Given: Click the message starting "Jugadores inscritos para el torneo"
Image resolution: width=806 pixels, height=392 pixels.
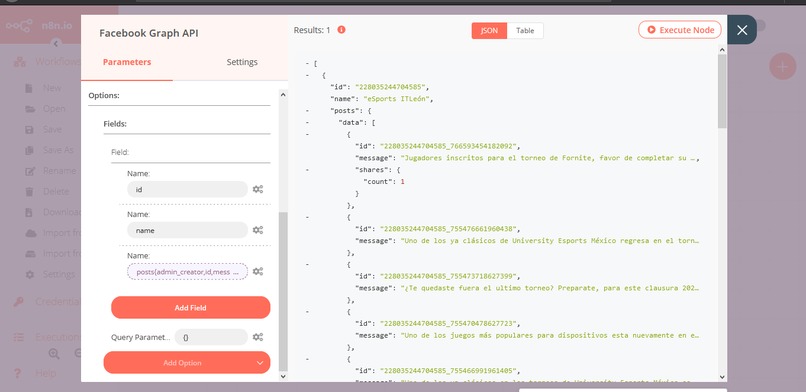Looking at the screenshot, I should pos(549,158).
